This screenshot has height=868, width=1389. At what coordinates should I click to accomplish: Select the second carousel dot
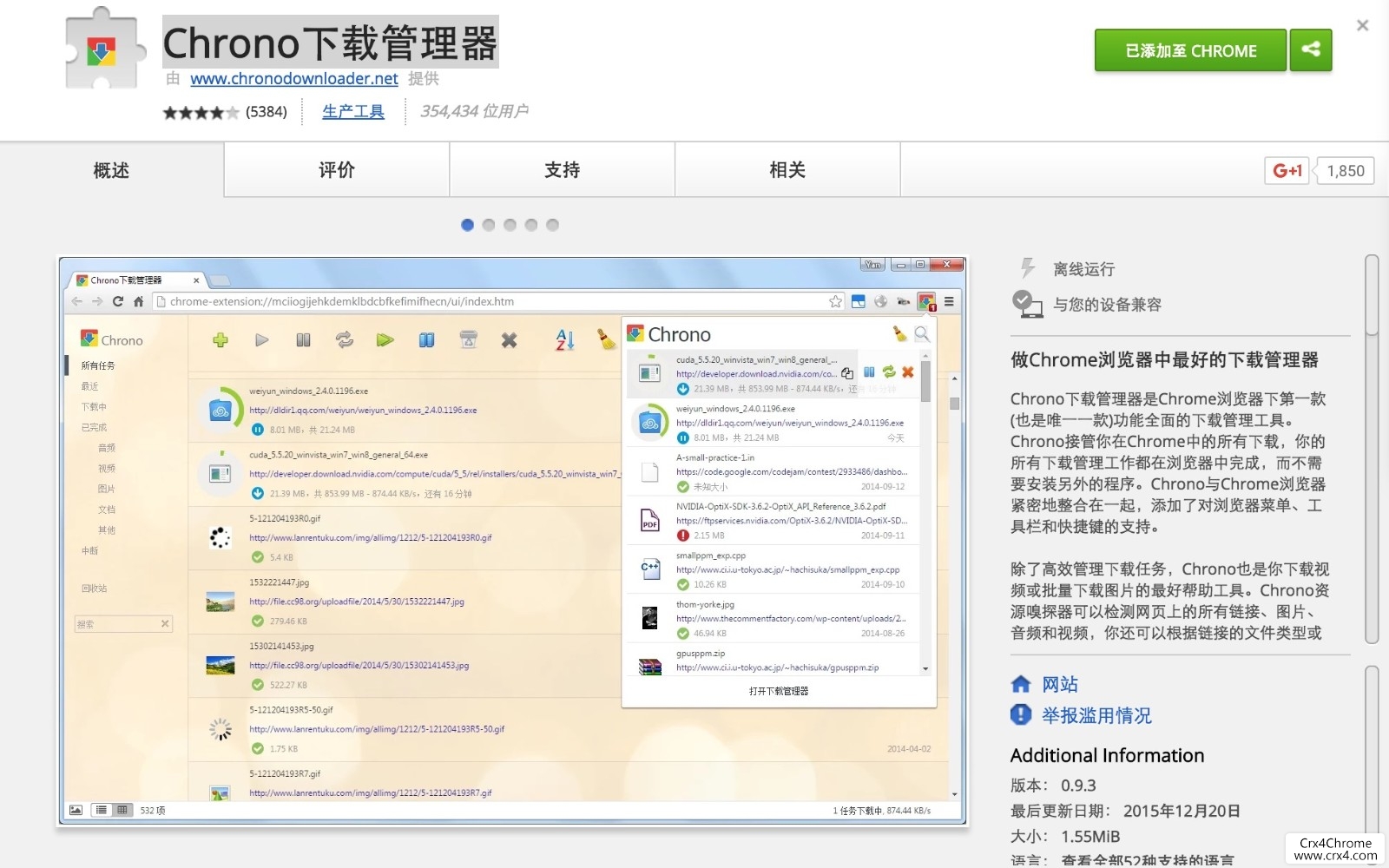[x=489, y=225]
